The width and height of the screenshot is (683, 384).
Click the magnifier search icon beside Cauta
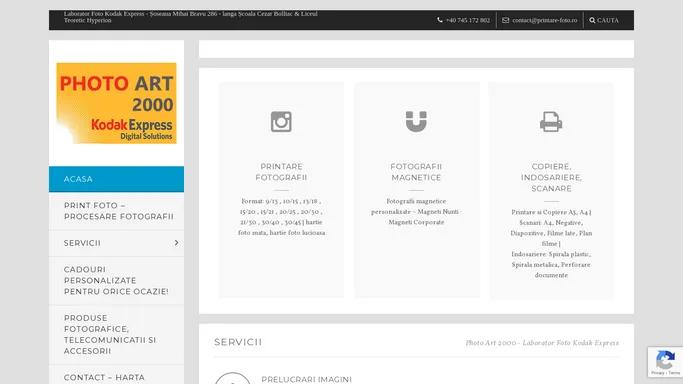coord(592,20)
